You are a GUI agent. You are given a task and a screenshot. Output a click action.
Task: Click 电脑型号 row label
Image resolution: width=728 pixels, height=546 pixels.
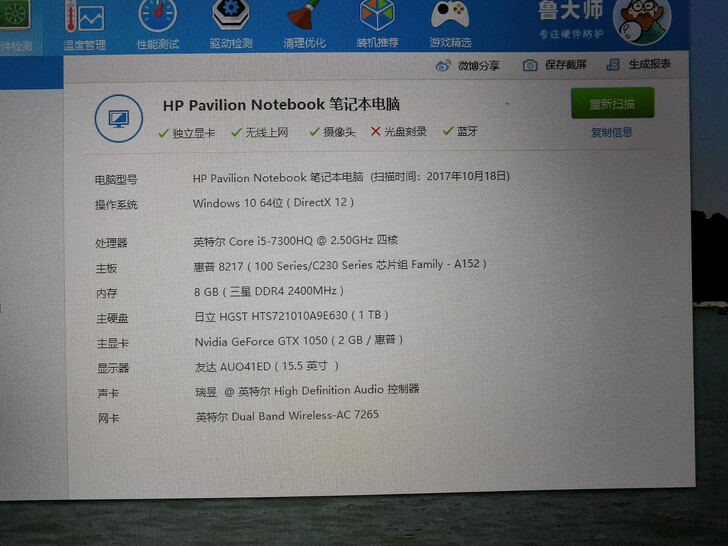point(116,180)
